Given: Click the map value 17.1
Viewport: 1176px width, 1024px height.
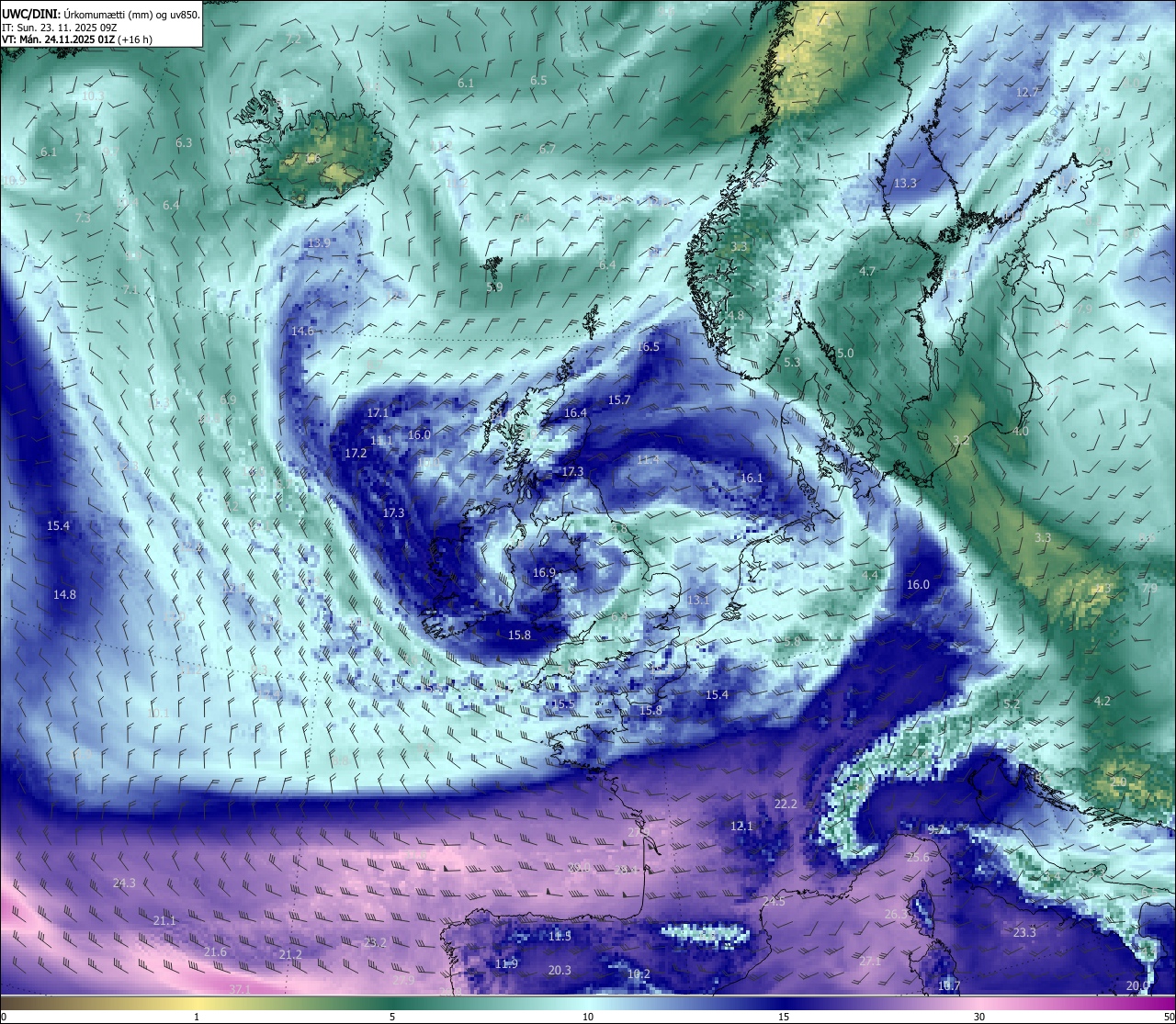Looking at the screenshot, I should pos(378,414).
